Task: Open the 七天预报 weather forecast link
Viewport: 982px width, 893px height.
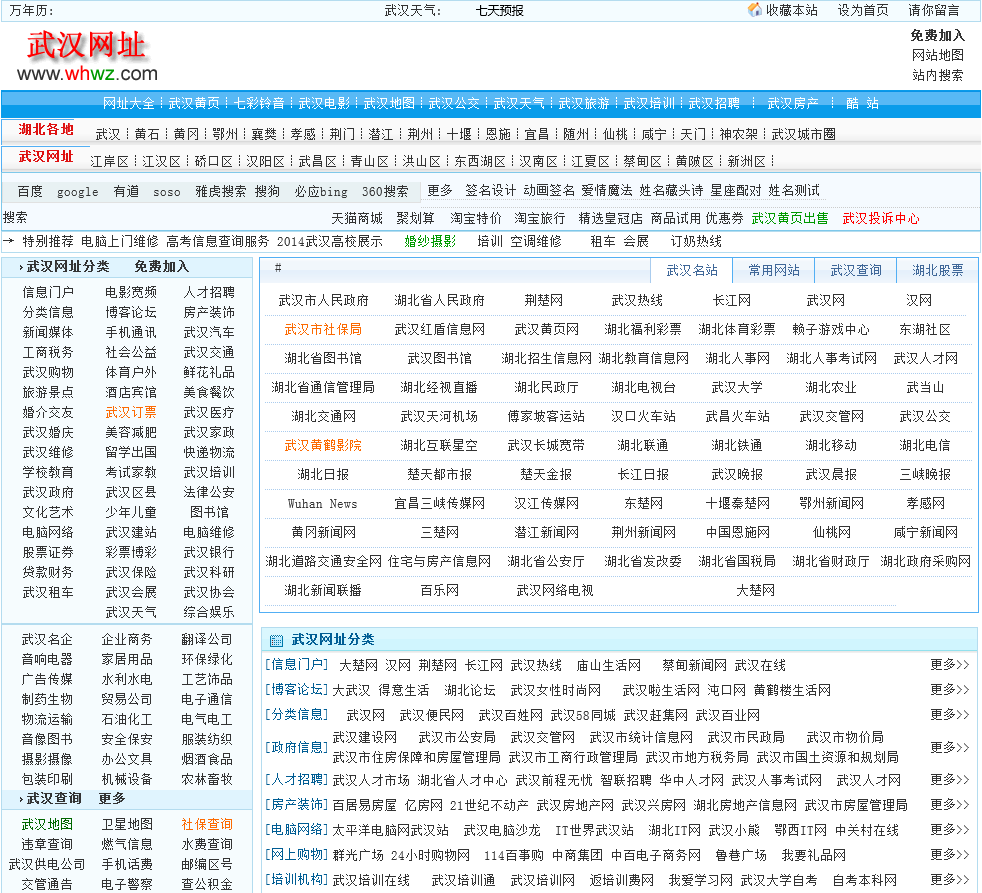Action: (x=499, y=11)
